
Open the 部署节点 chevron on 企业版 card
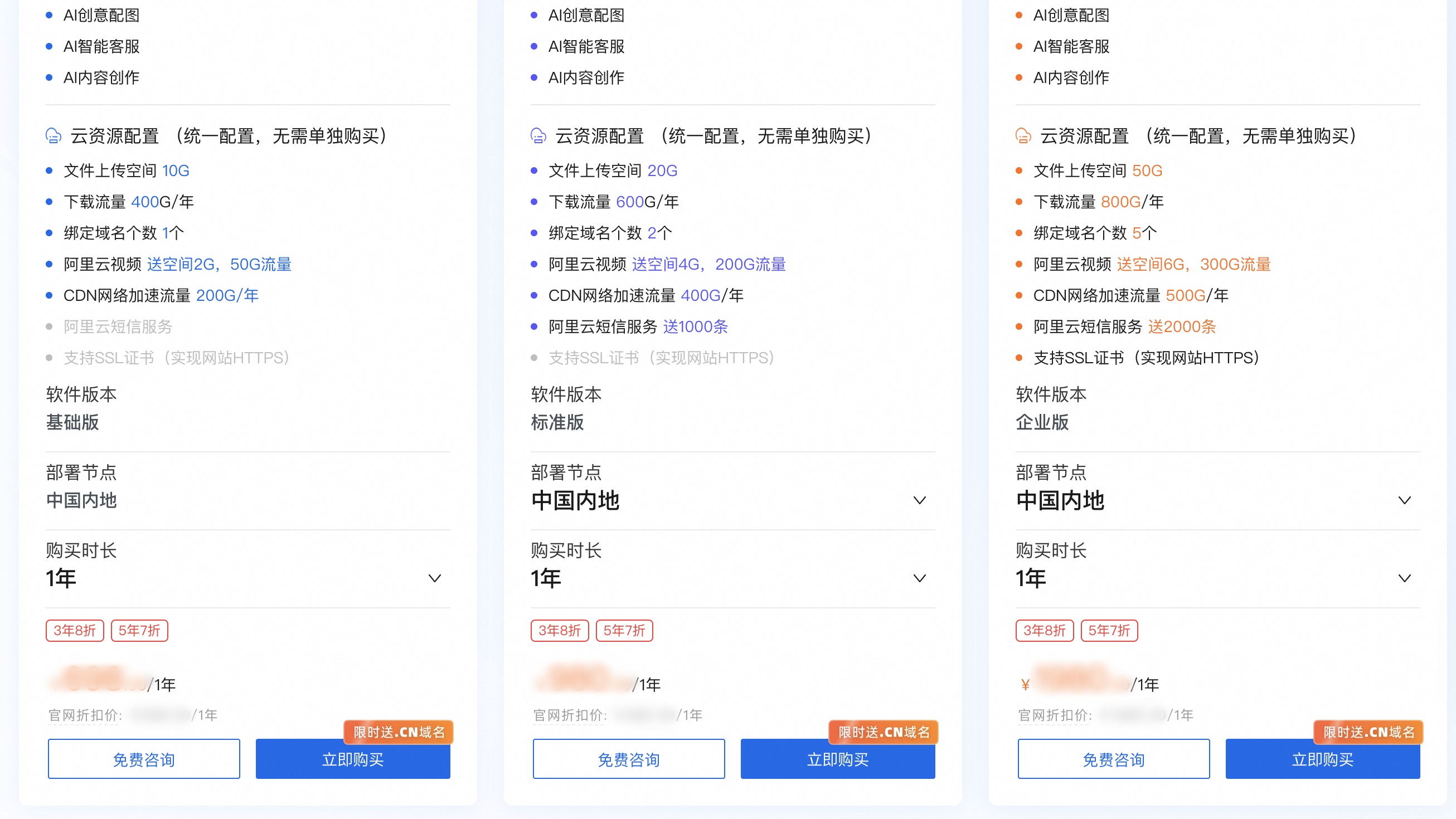1405,500
